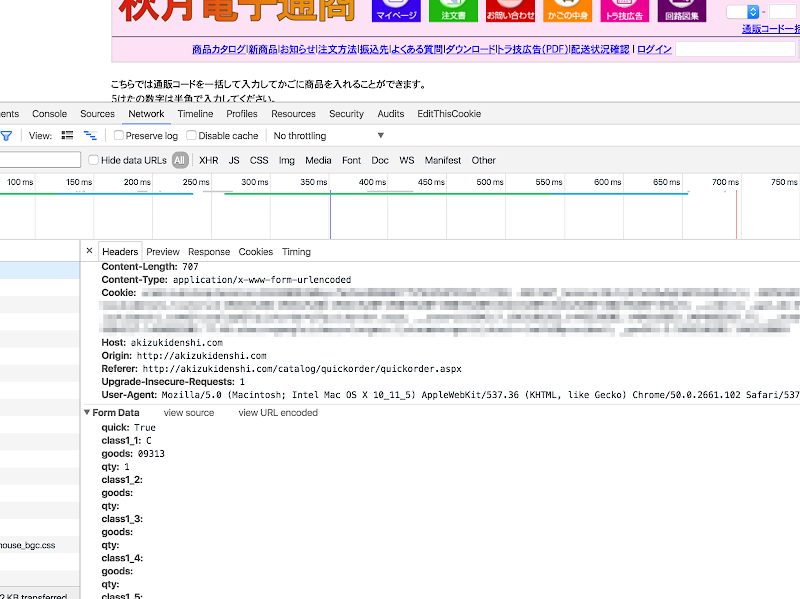
Task: Select the highlighted request row in list
Action: 40,270
